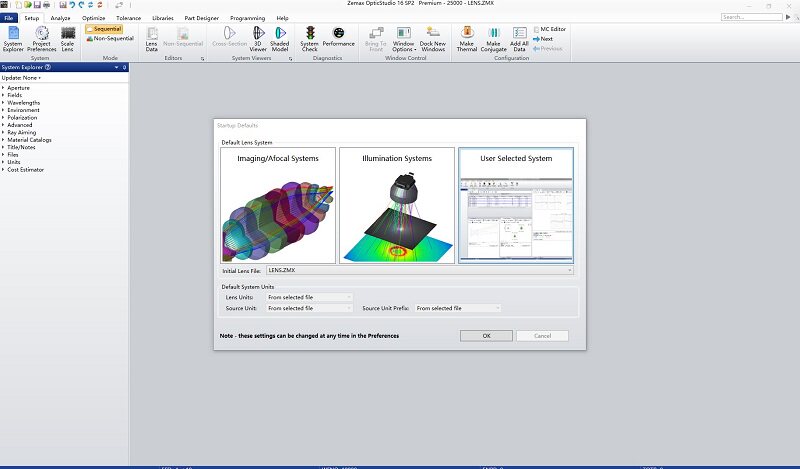Open System Viewers group dialog launcher
The image size is (800, 469).
[290, 59]
